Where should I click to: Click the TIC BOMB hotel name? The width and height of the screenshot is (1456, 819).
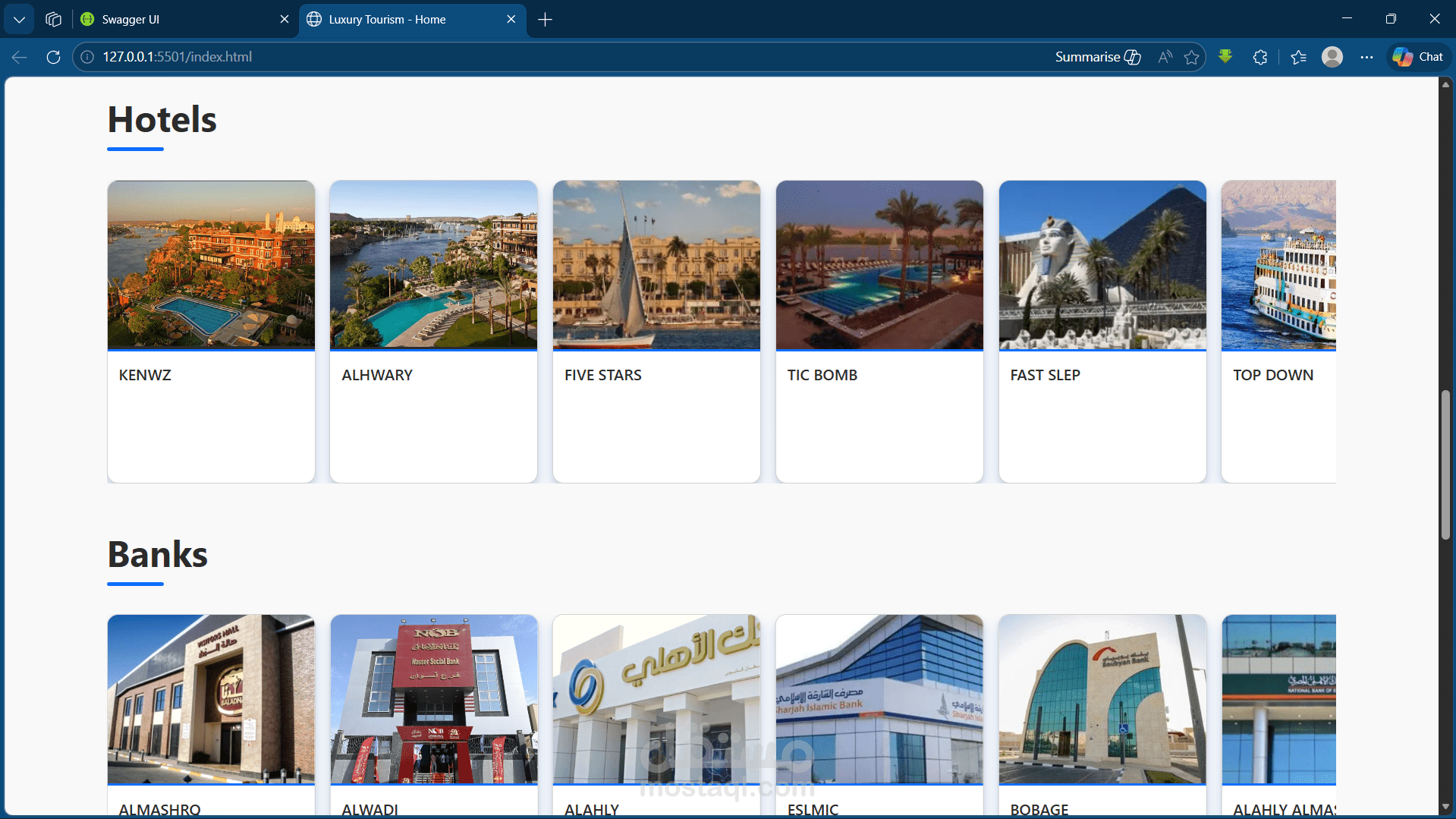pos(822,375)
